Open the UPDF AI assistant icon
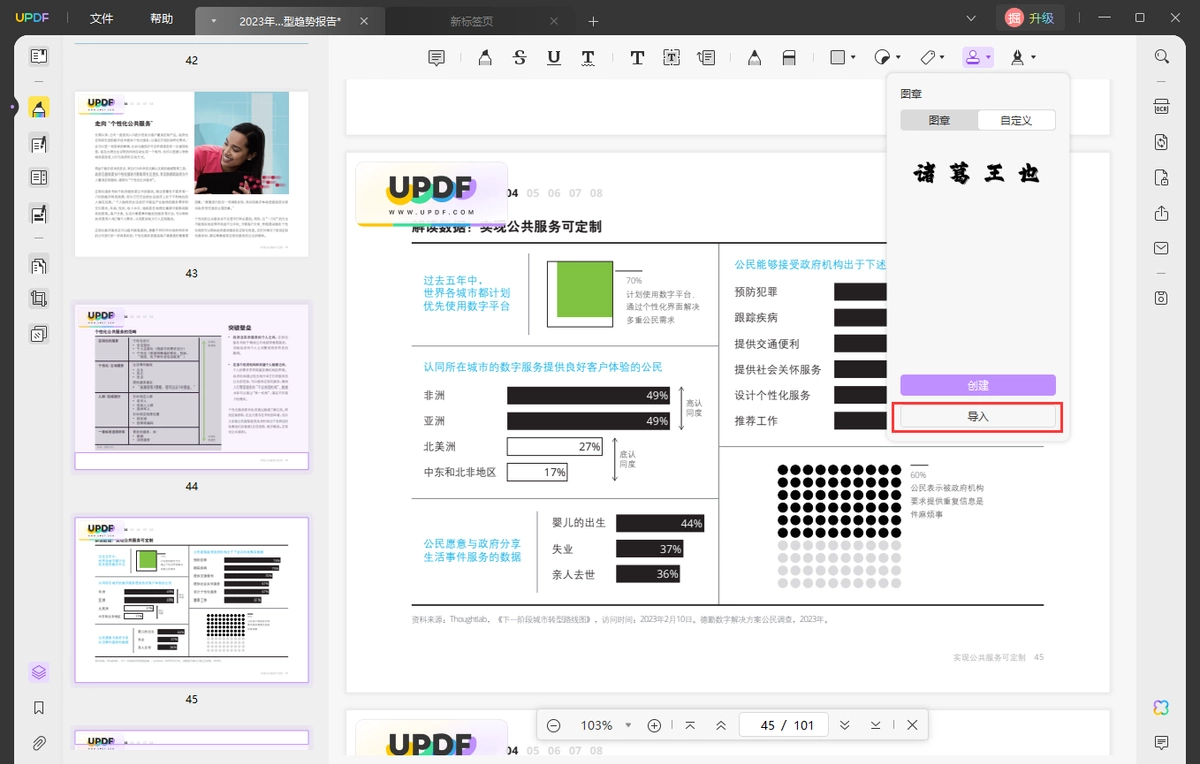 click(x=1161, y=707)
